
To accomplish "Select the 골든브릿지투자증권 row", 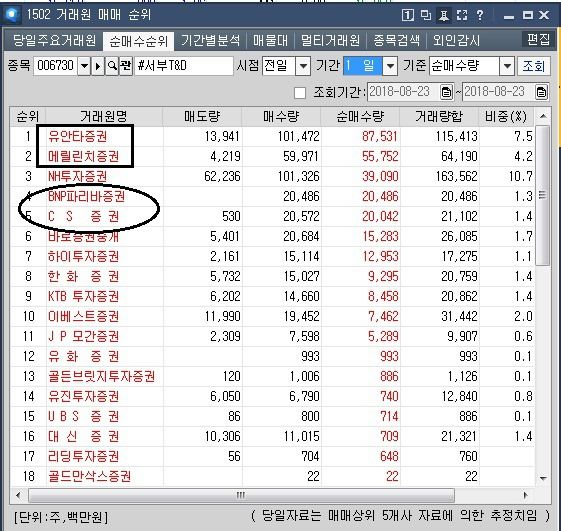I will pyautogui.click(x=272, y=376).
